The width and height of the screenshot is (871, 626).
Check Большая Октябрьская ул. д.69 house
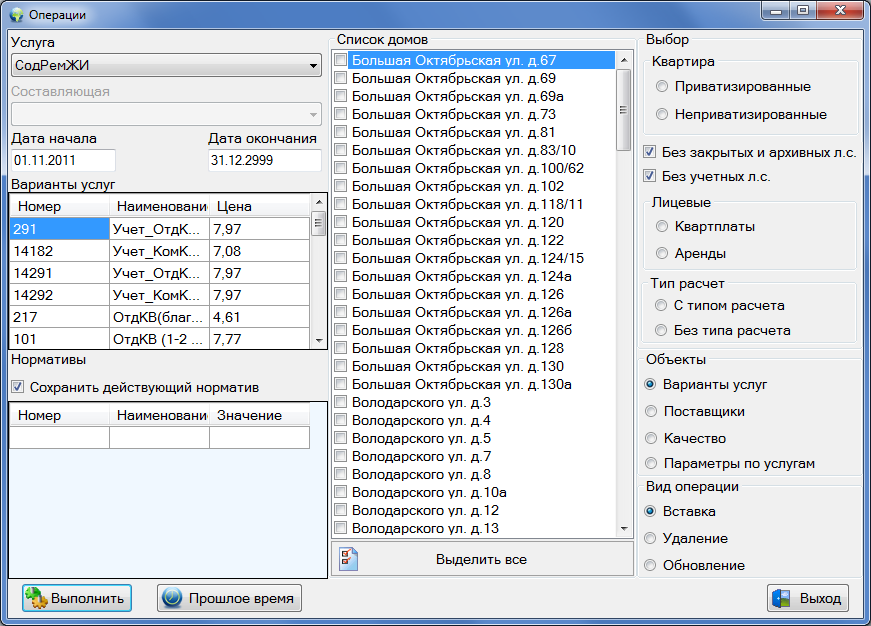coord(341,78)
